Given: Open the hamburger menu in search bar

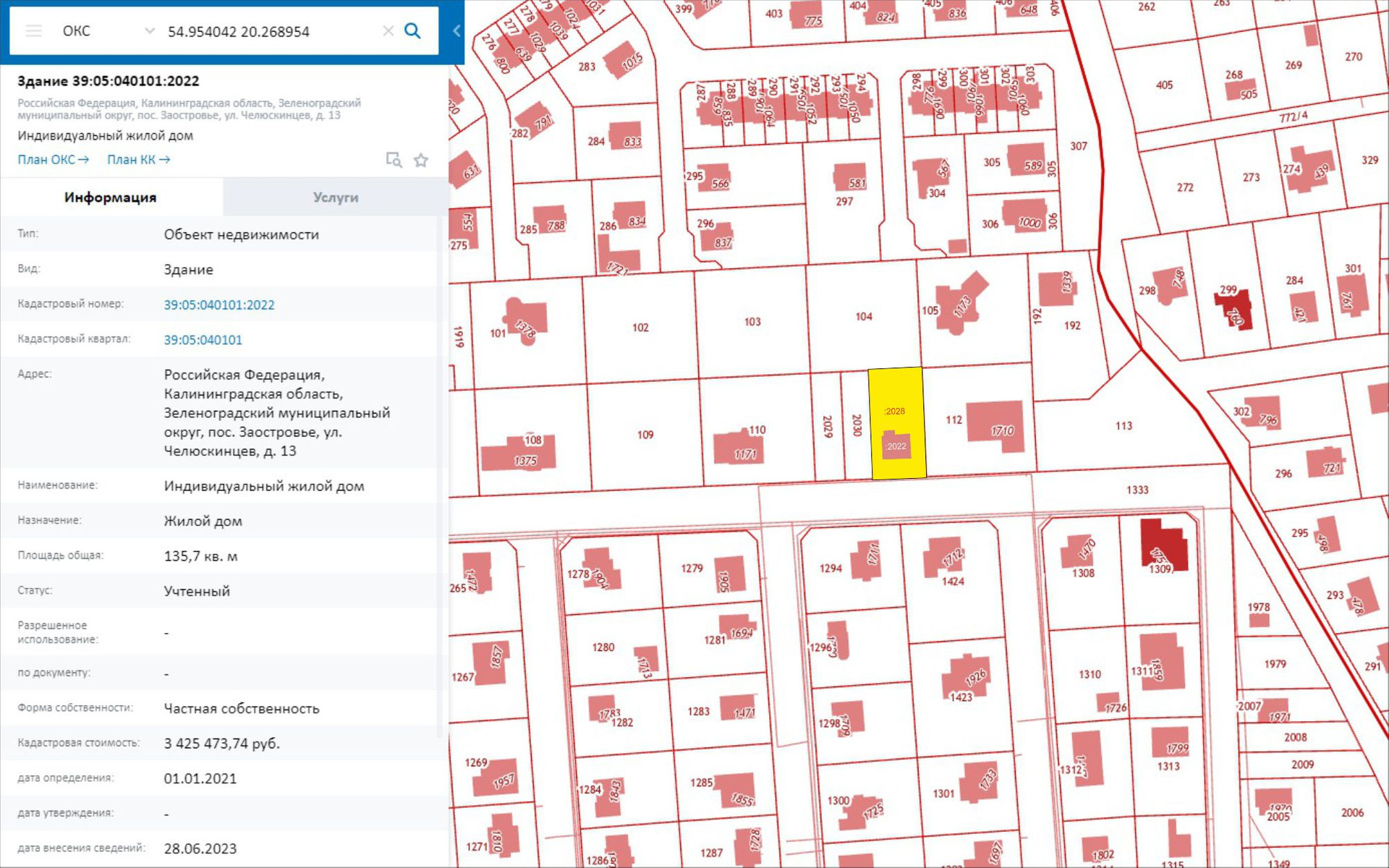Looking at the screenshot, I should 33,31.
